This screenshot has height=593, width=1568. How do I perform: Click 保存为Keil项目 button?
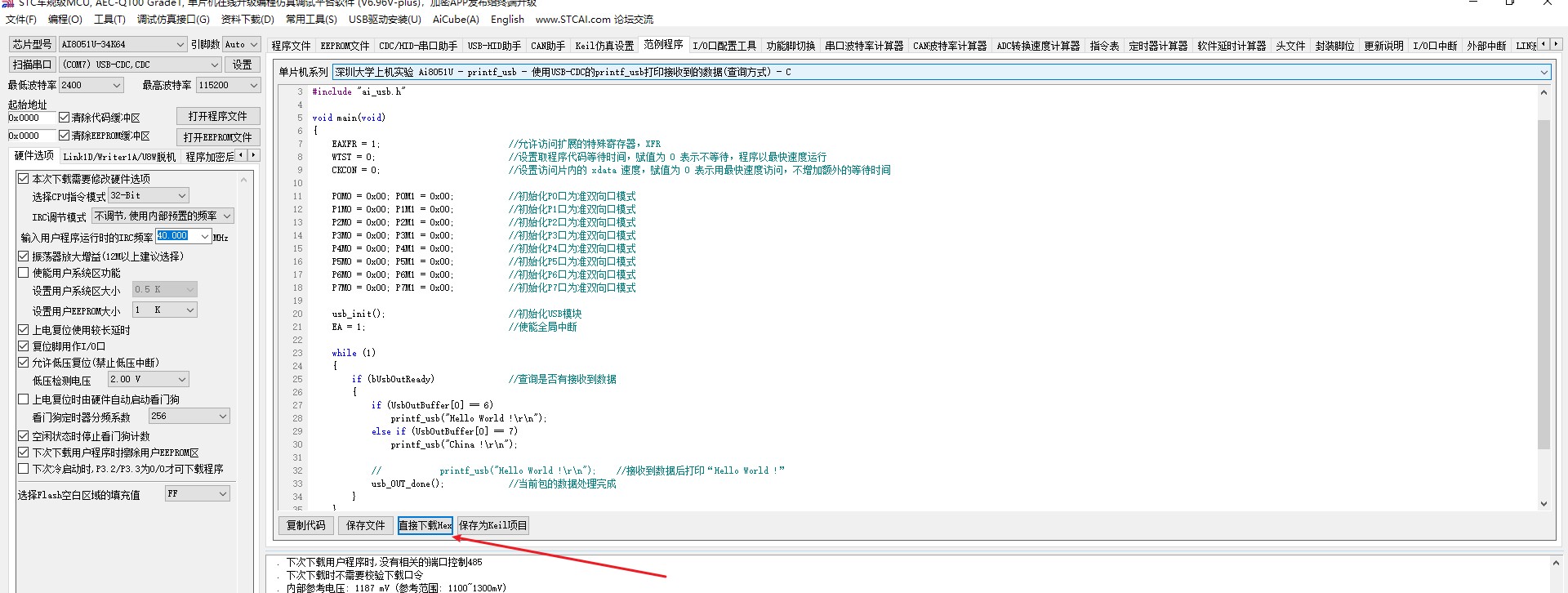[493, 525]
